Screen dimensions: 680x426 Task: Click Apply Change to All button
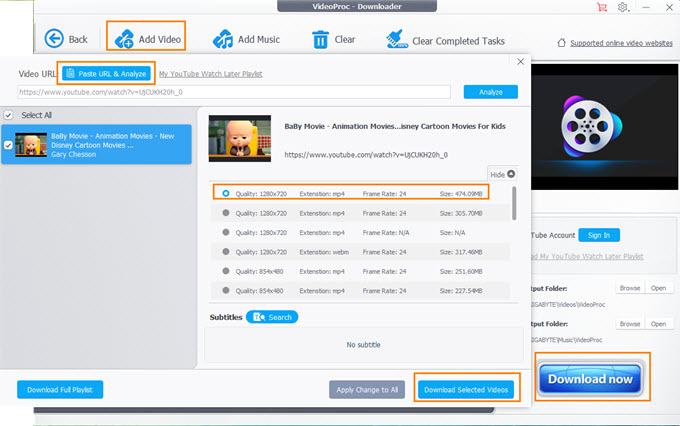[x=367, y=390]
